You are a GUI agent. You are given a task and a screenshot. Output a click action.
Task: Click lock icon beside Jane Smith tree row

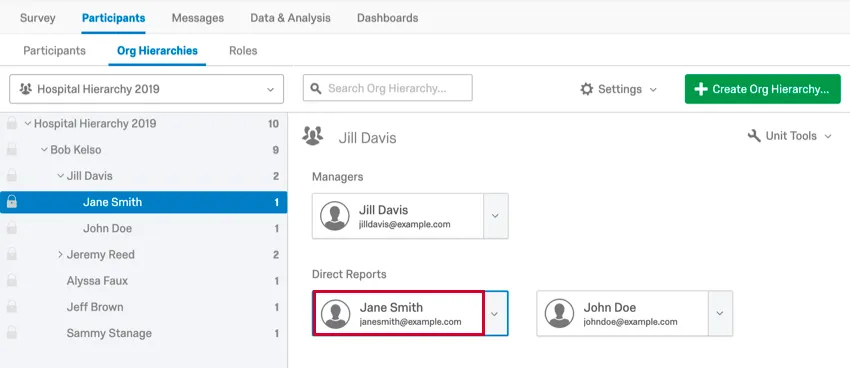(x=11, y=202)
